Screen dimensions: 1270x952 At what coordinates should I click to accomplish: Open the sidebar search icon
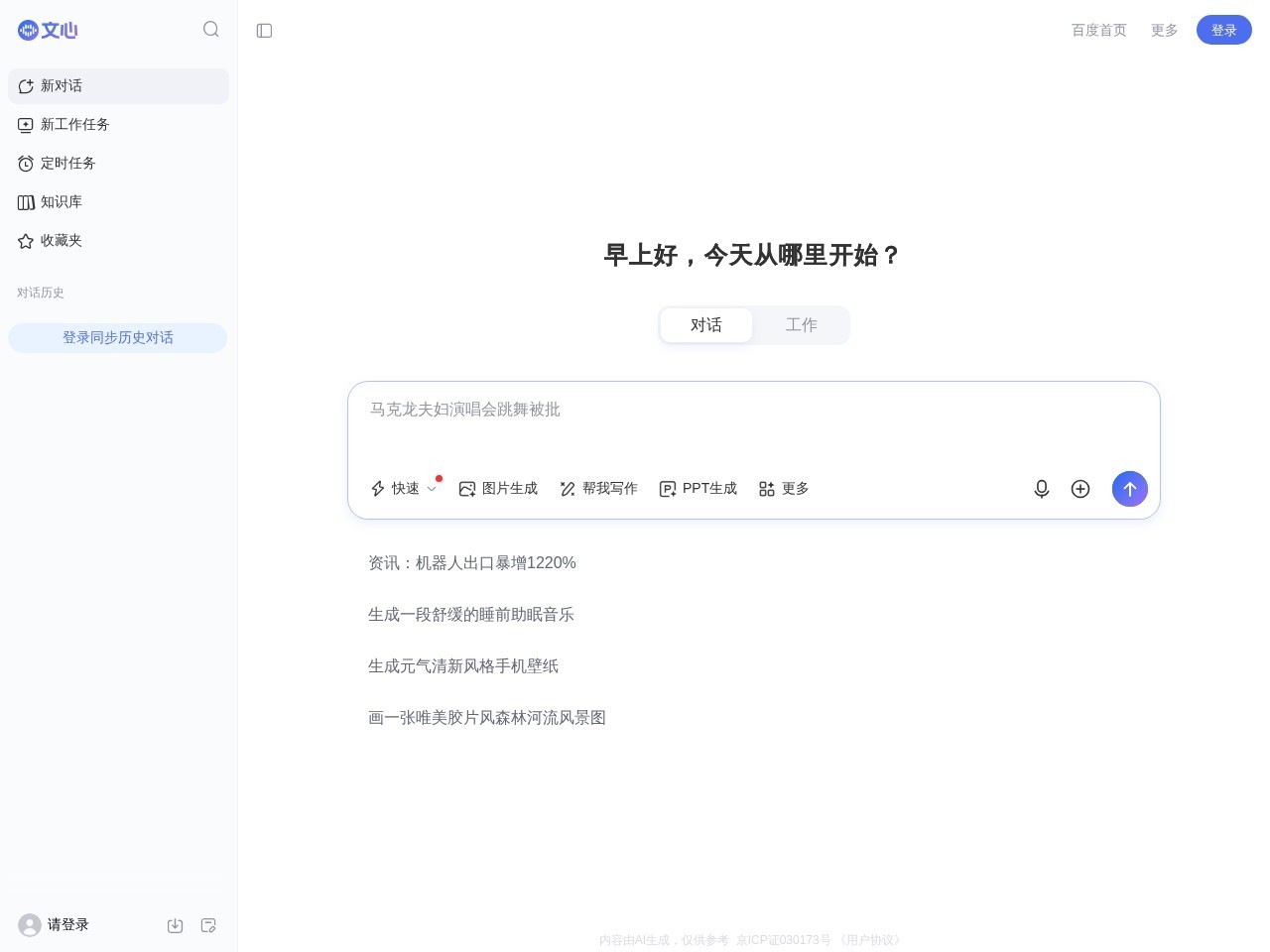tap(211, 30)
